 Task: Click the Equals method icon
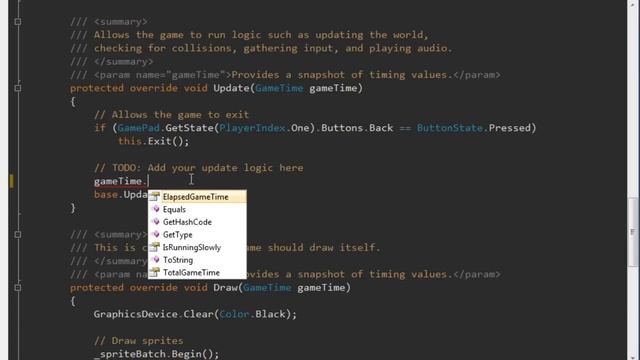point(155,209)
